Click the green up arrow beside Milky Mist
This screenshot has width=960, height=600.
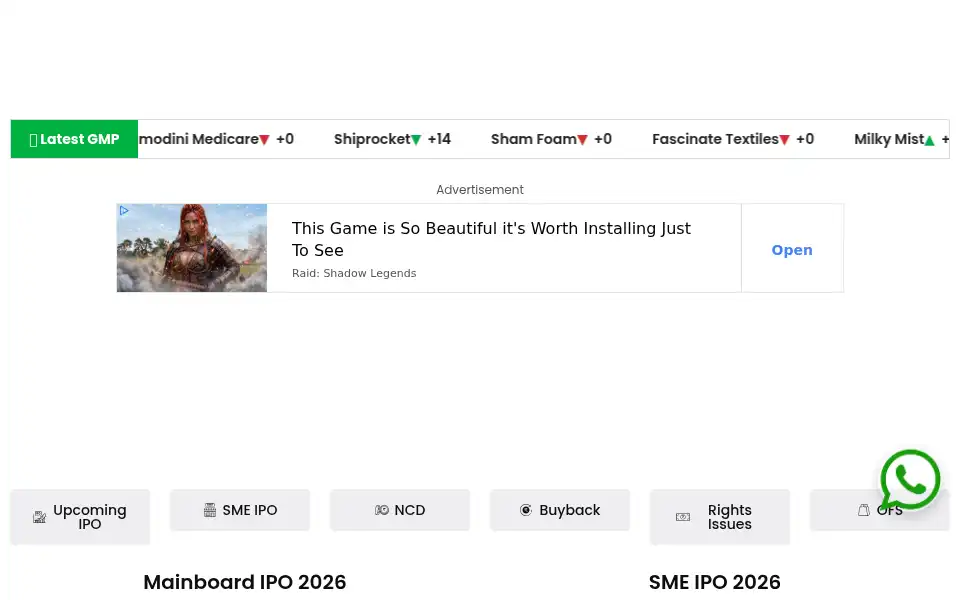(x=929, y=140)
